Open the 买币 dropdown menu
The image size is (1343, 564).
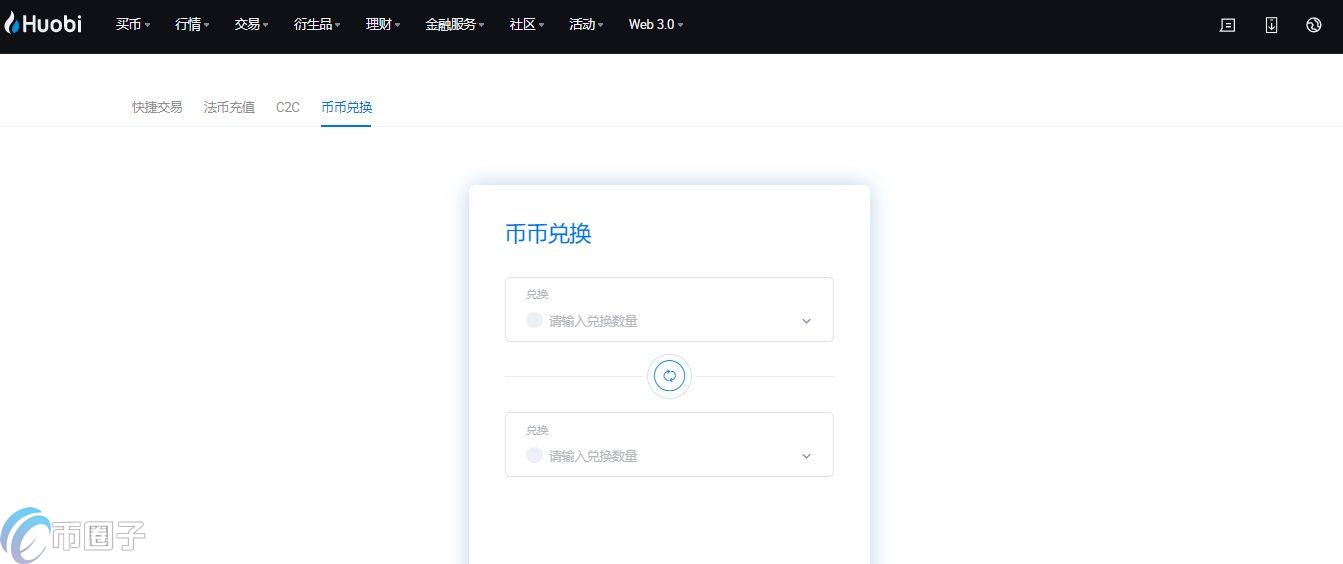tap(132, 25)
